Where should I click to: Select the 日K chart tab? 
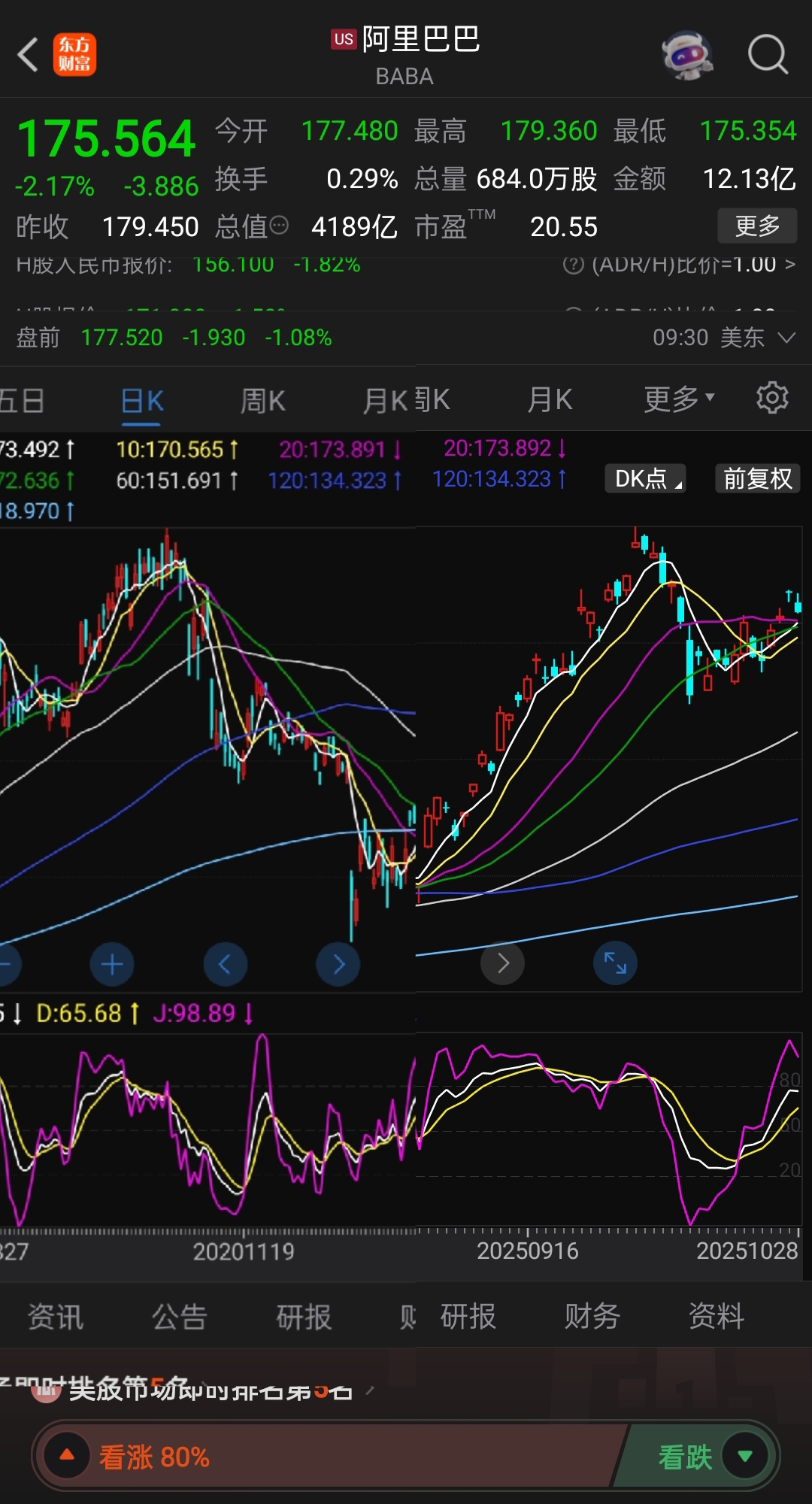(x=142, y=401)
